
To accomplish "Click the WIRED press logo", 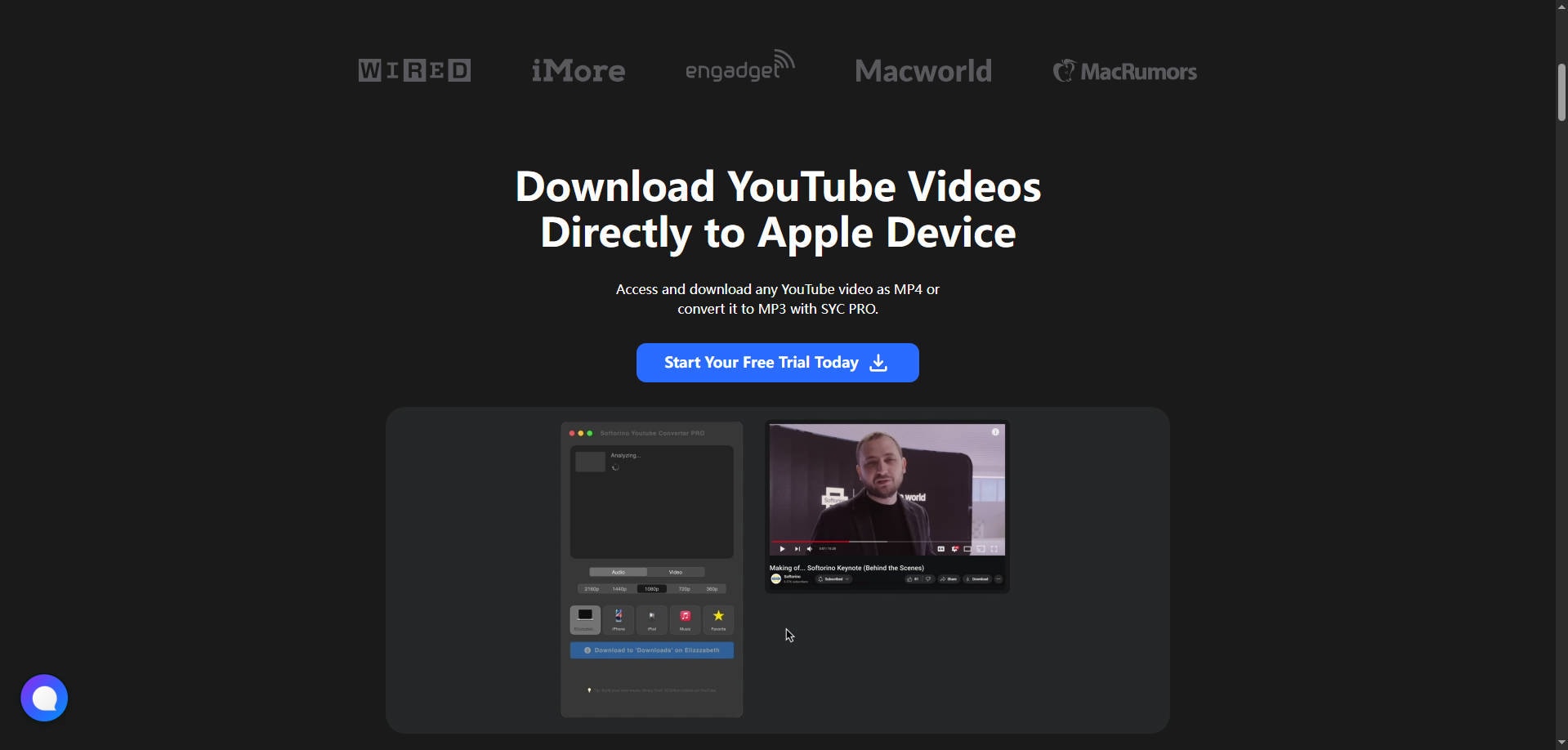I will point(414,70).
